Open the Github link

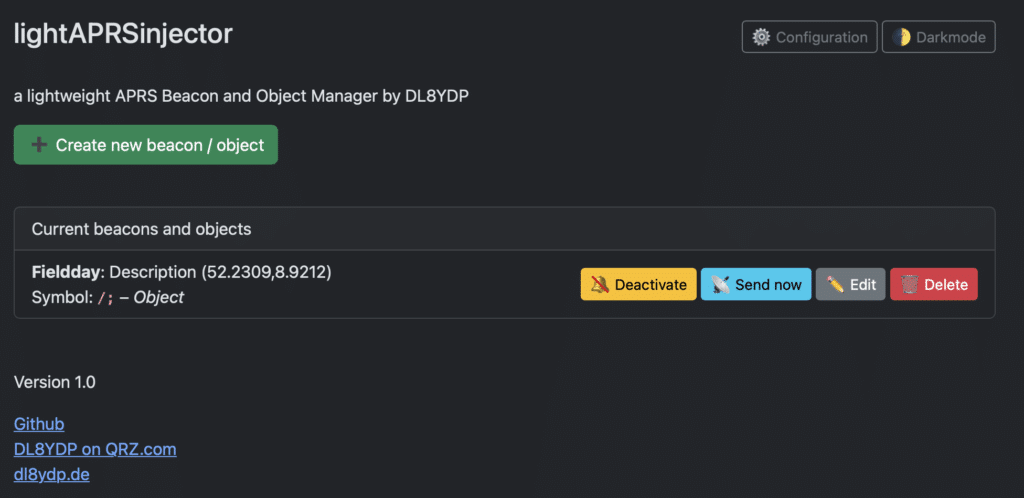click(39, 424)
